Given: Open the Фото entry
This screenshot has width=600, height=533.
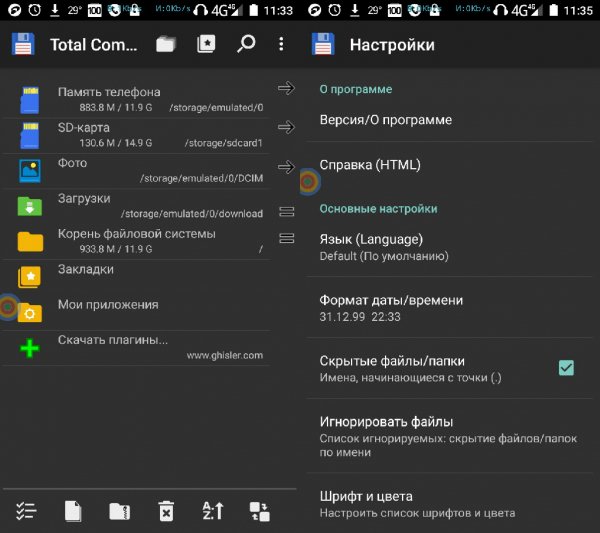Looking at the screenshot, I should [137, 171].
